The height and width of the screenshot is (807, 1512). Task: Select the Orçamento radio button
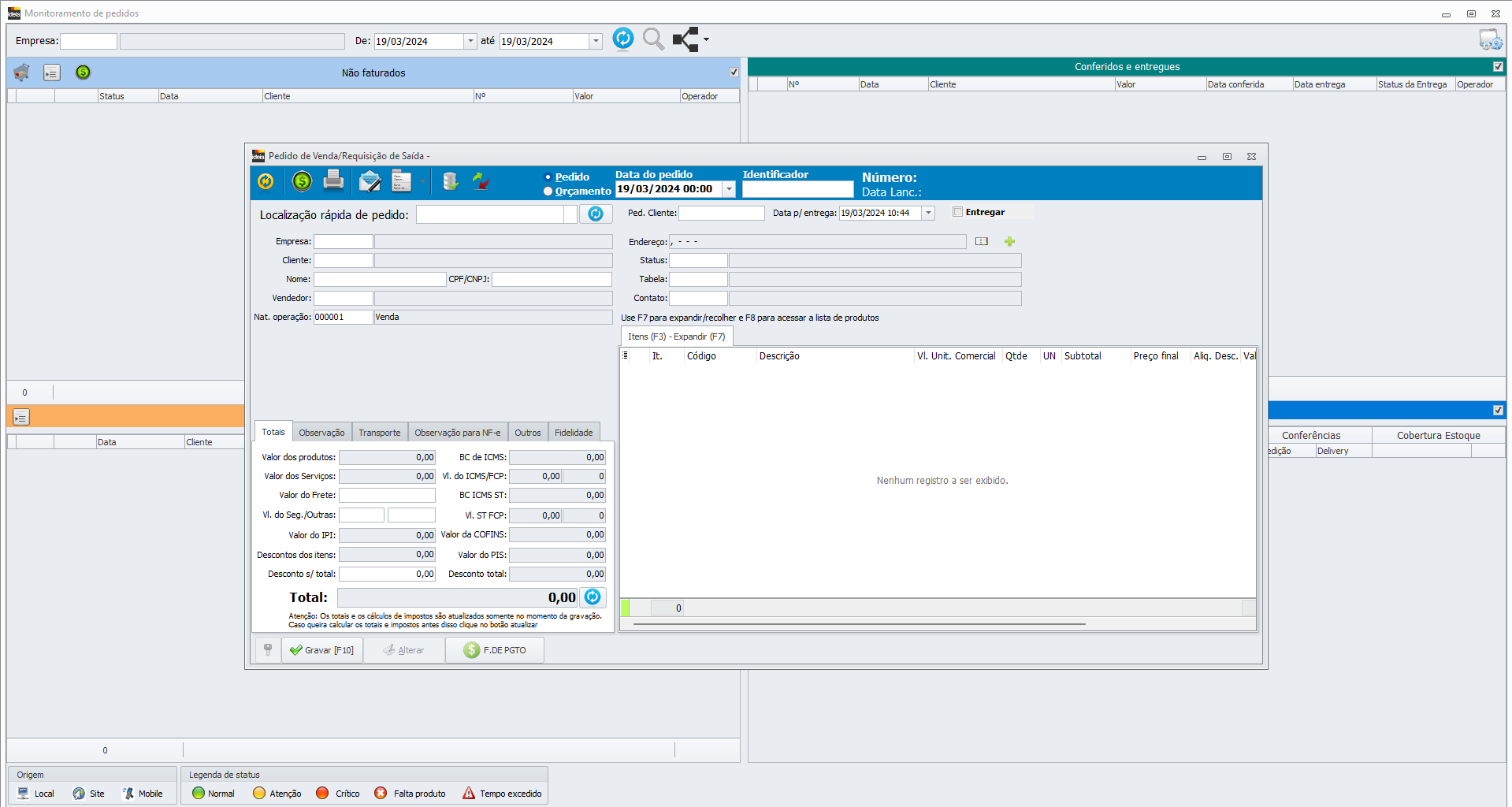coord(548,192)
